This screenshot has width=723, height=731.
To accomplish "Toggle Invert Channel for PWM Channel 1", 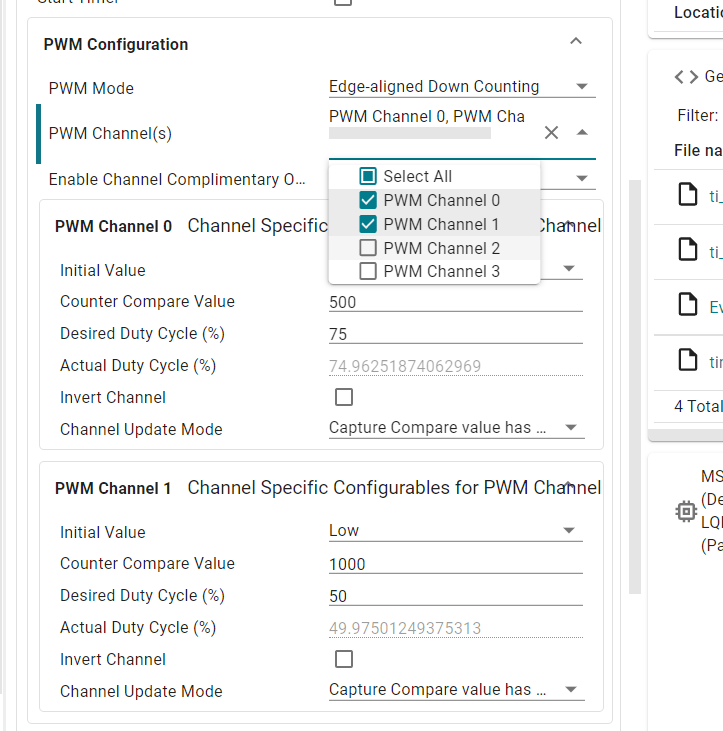I will click(344, 659).
